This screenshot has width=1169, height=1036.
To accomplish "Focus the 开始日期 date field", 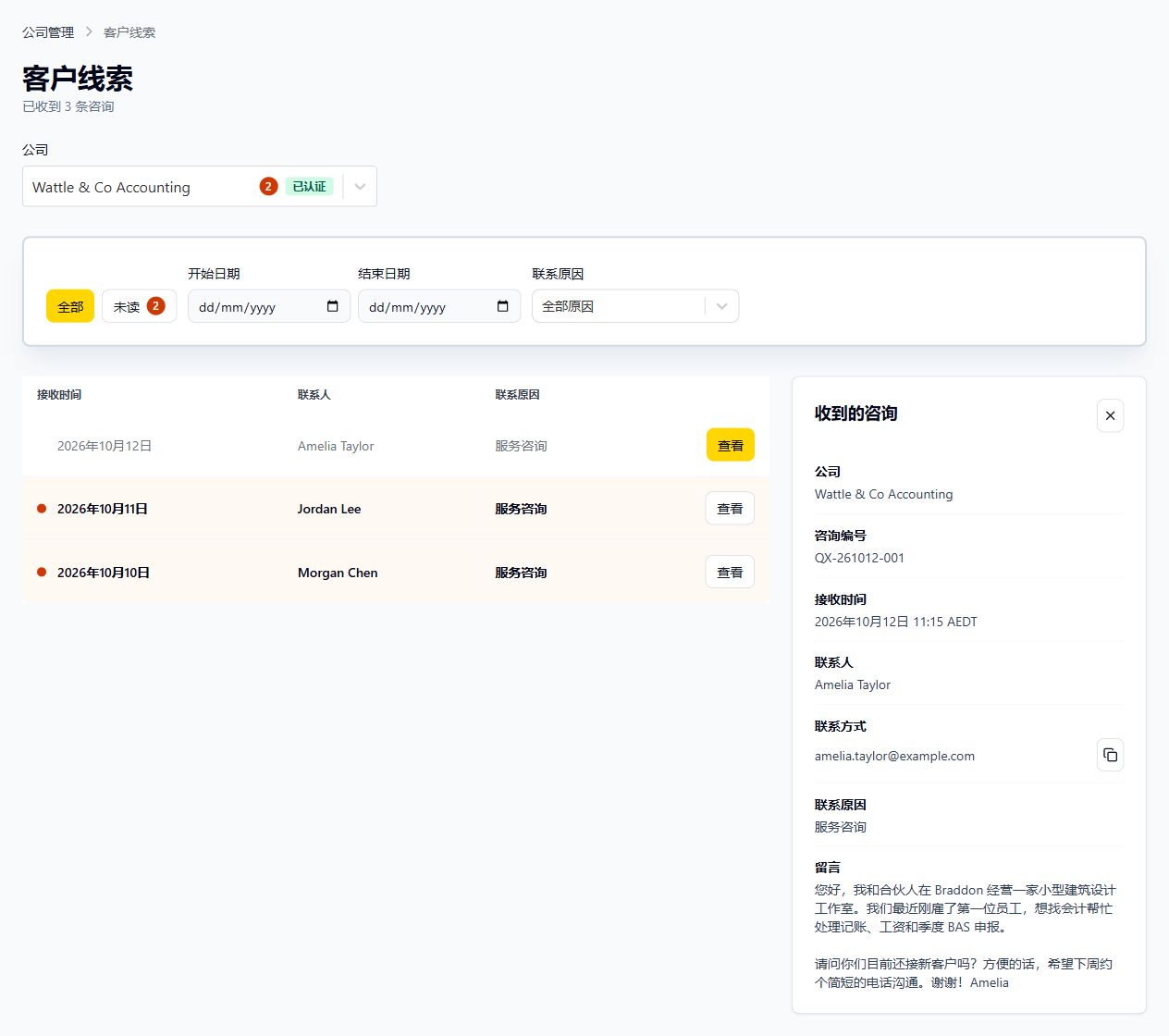I will [269, 306].
